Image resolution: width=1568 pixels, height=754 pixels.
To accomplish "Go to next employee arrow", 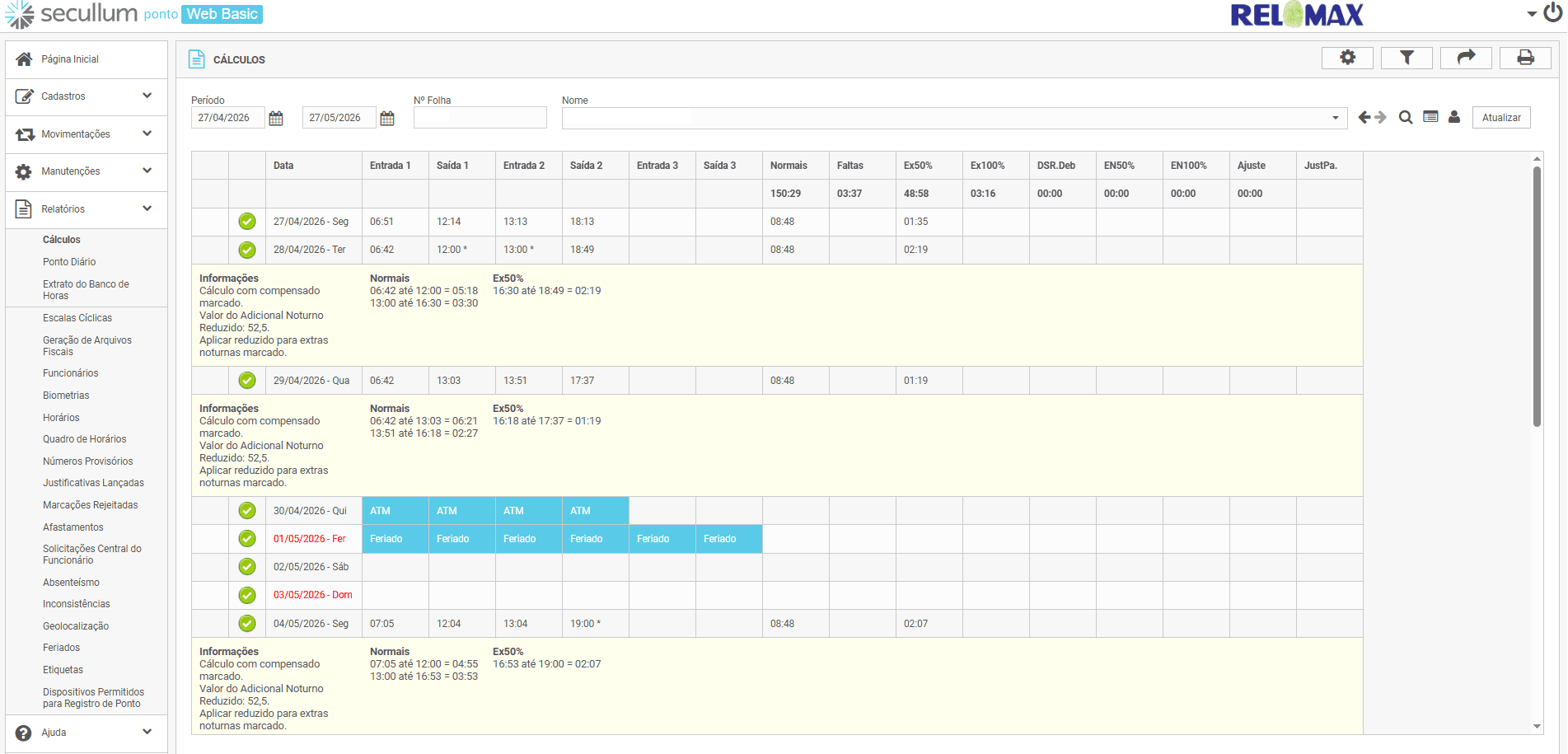I will pyautogui.click(x=1380, y=118).
